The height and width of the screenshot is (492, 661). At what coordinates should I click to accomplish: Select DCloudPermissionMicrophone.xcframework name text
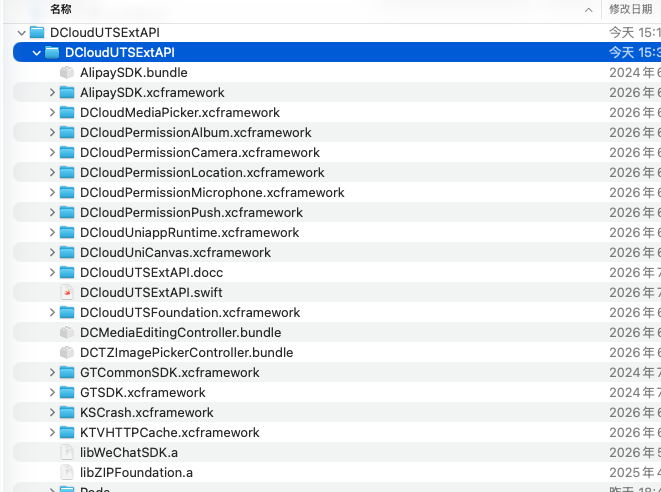tap(212, 193)
